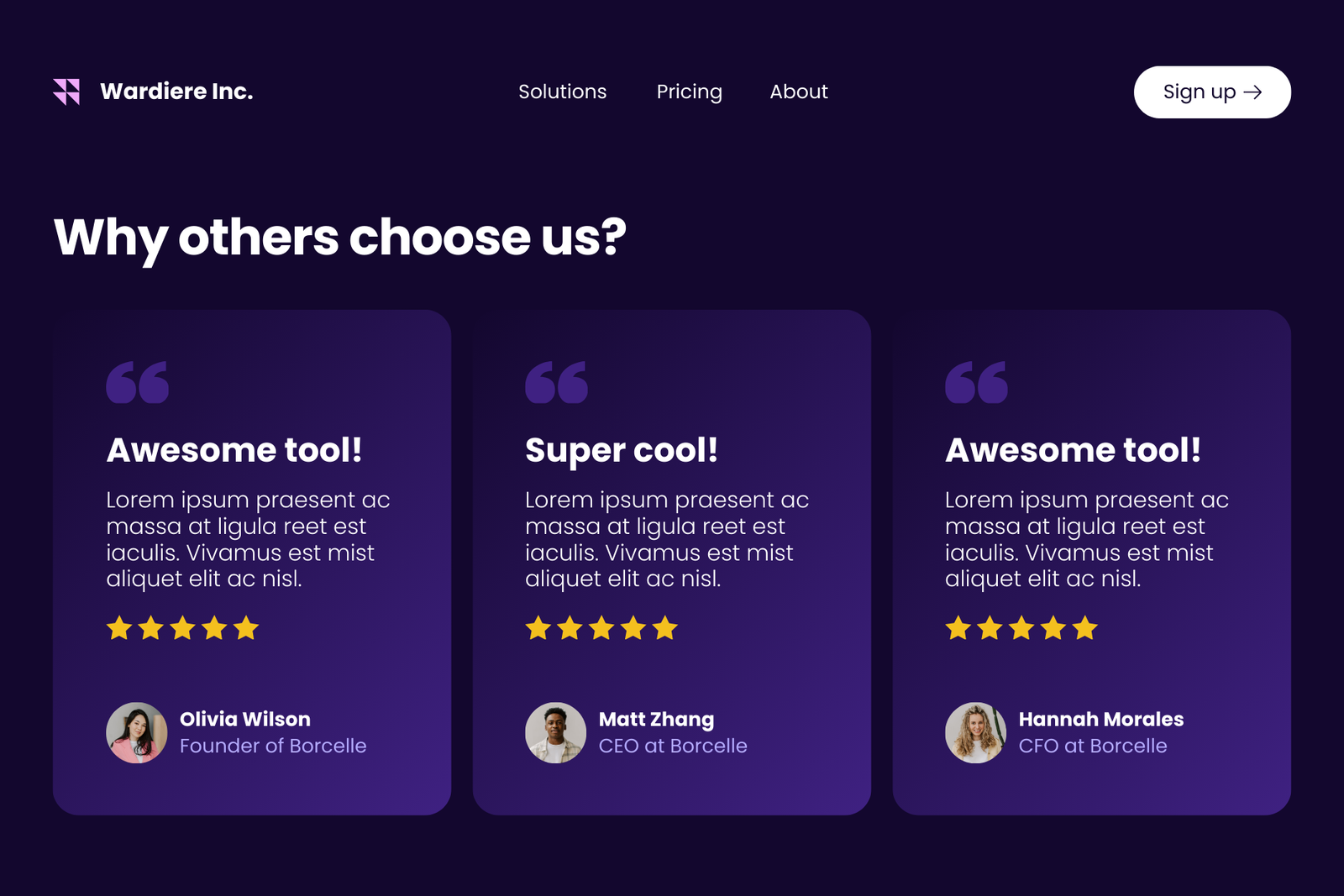Click Founder of Borcelle subtitle text
Screen dimensions: 1344x896
[273, 746]
